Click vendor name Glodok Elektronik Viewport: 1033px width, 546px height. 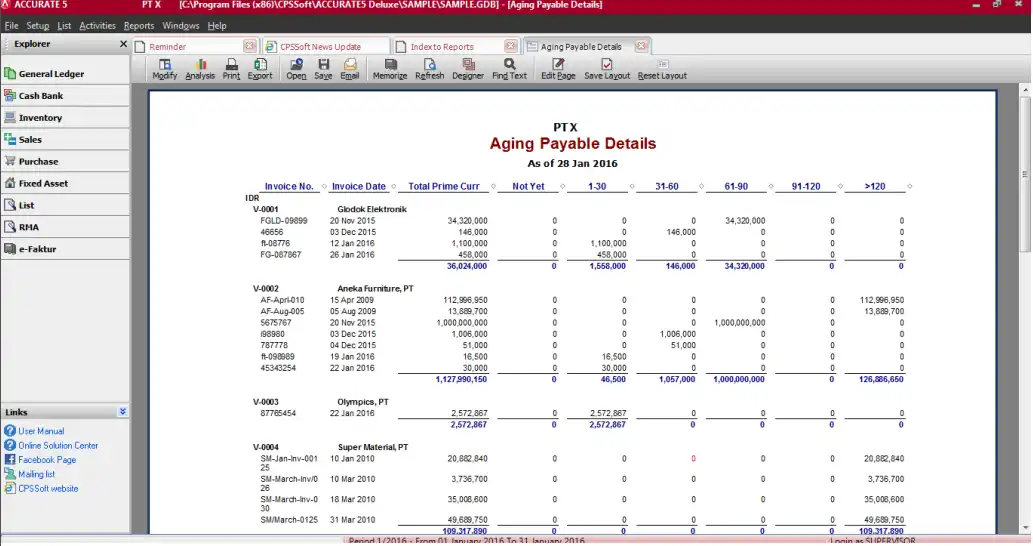tap(372, 209)
